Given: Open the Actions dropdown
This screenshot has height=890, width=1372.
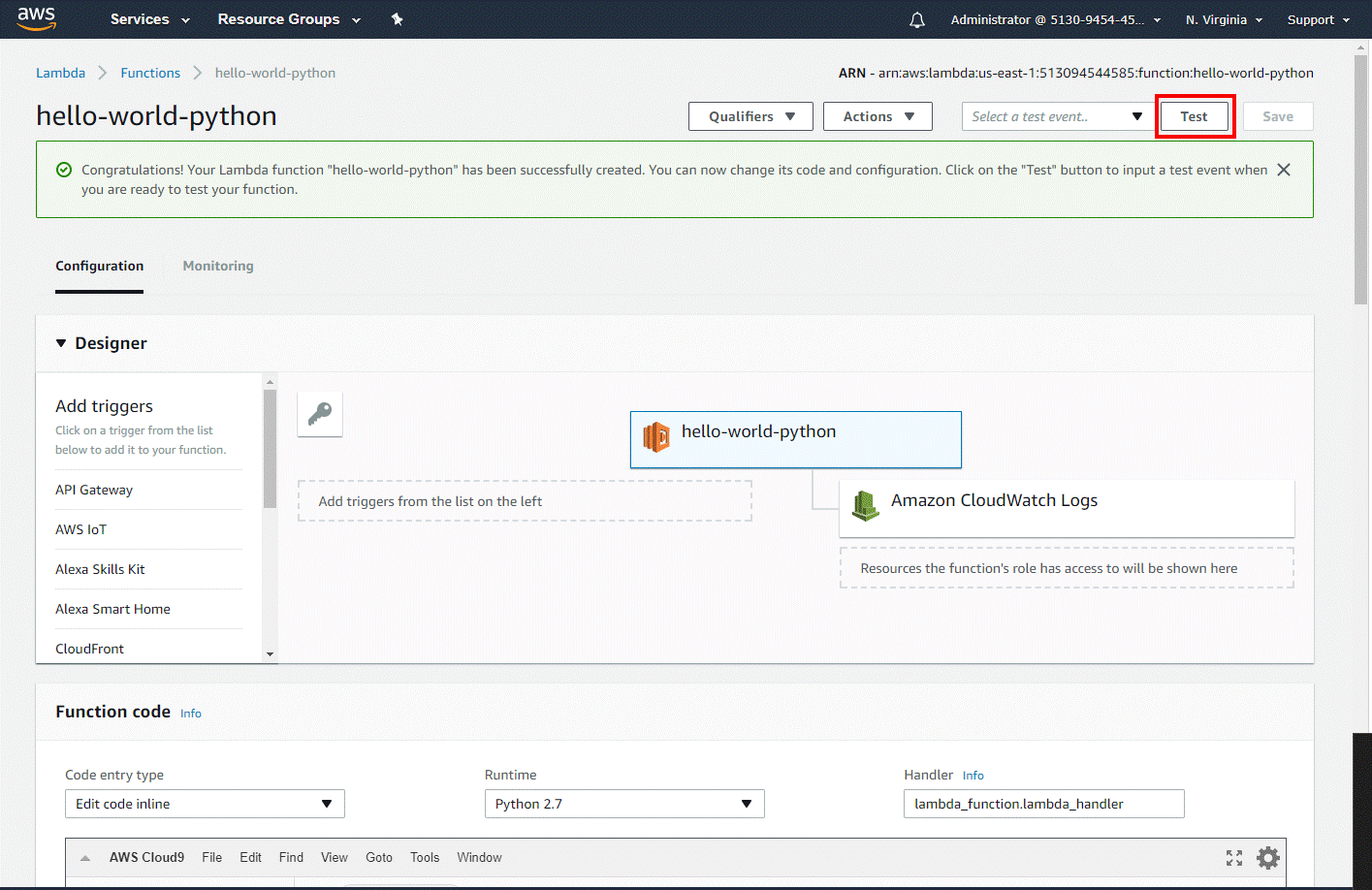Looking at the screenshot, I should pos(877,116).
